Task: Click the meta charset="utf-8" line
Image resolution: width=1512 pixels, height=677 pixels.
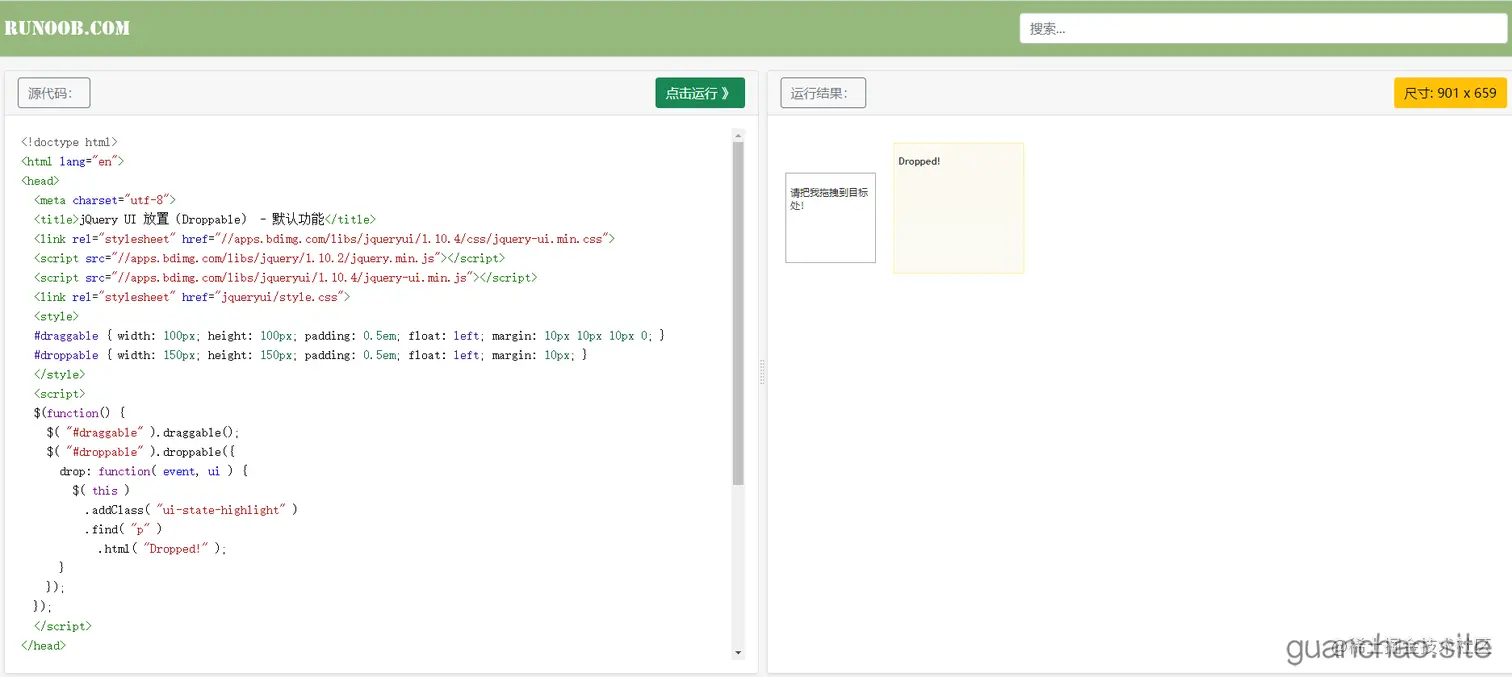Action: 104,200
